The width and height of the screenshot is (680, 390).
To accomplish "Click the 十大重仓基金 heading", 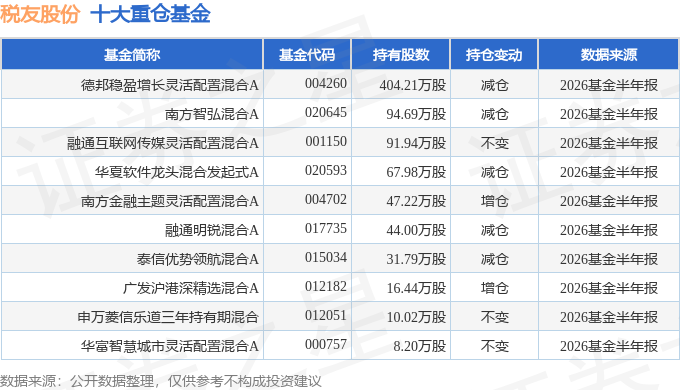I will point(150,14).
